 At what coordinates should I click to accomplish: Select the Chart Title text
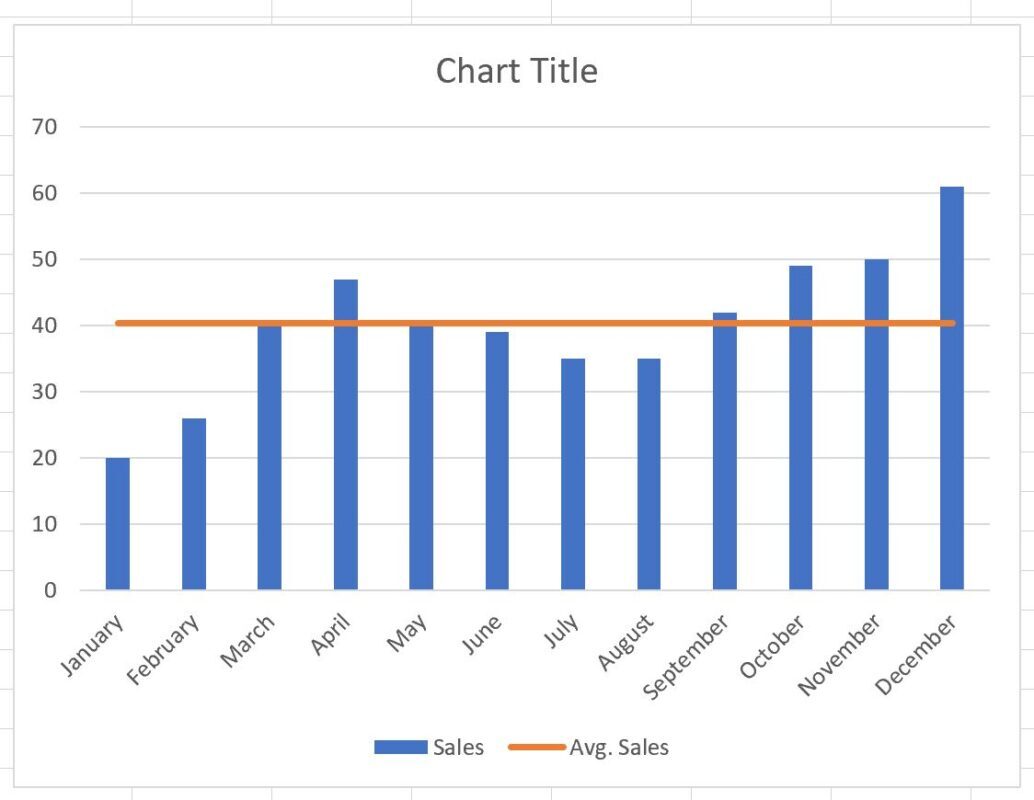pyautogui.click(x=516, y=71)
